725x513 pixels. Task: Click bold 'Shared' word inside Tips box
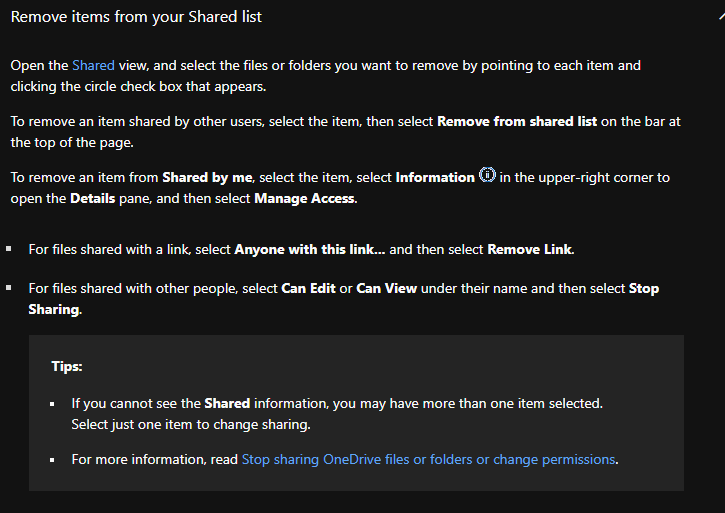pyautogui.click(x=227, y=403)
